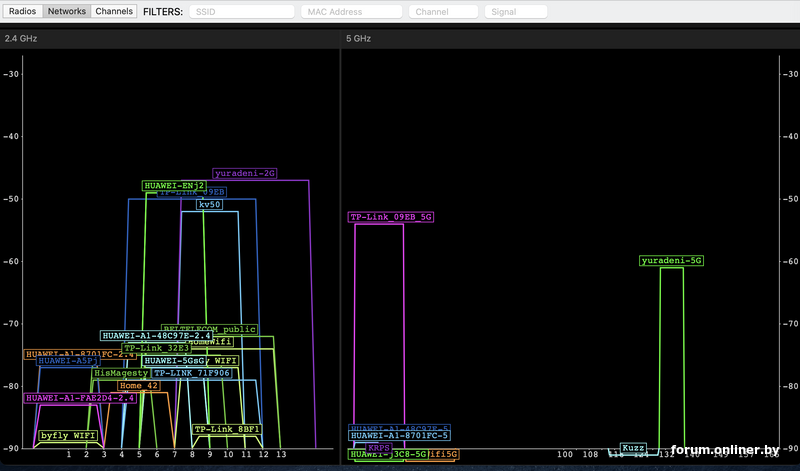Image resolution: width=800 pixels, height=471 pixels.
Task: Click the yuradeni-5G network label
Action: point(672,261)
